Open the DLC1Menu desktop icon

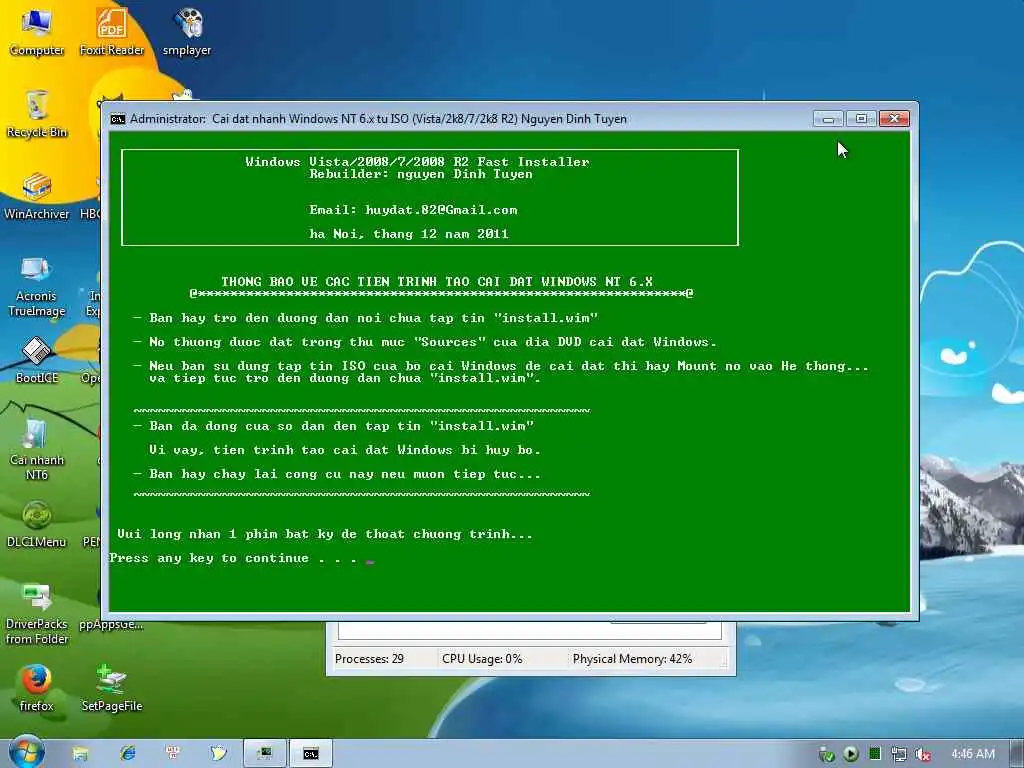(37, 524)
